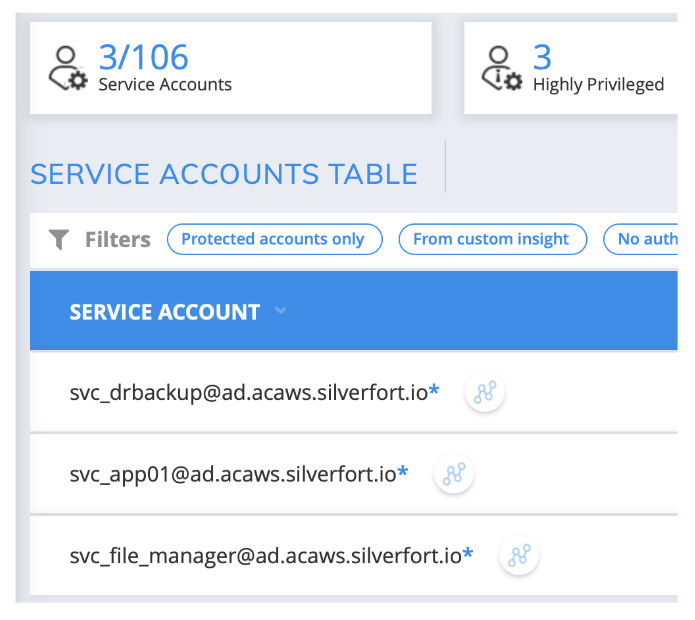
Task: Click the Service Accounts Table heading
Action: pos(224,174)
